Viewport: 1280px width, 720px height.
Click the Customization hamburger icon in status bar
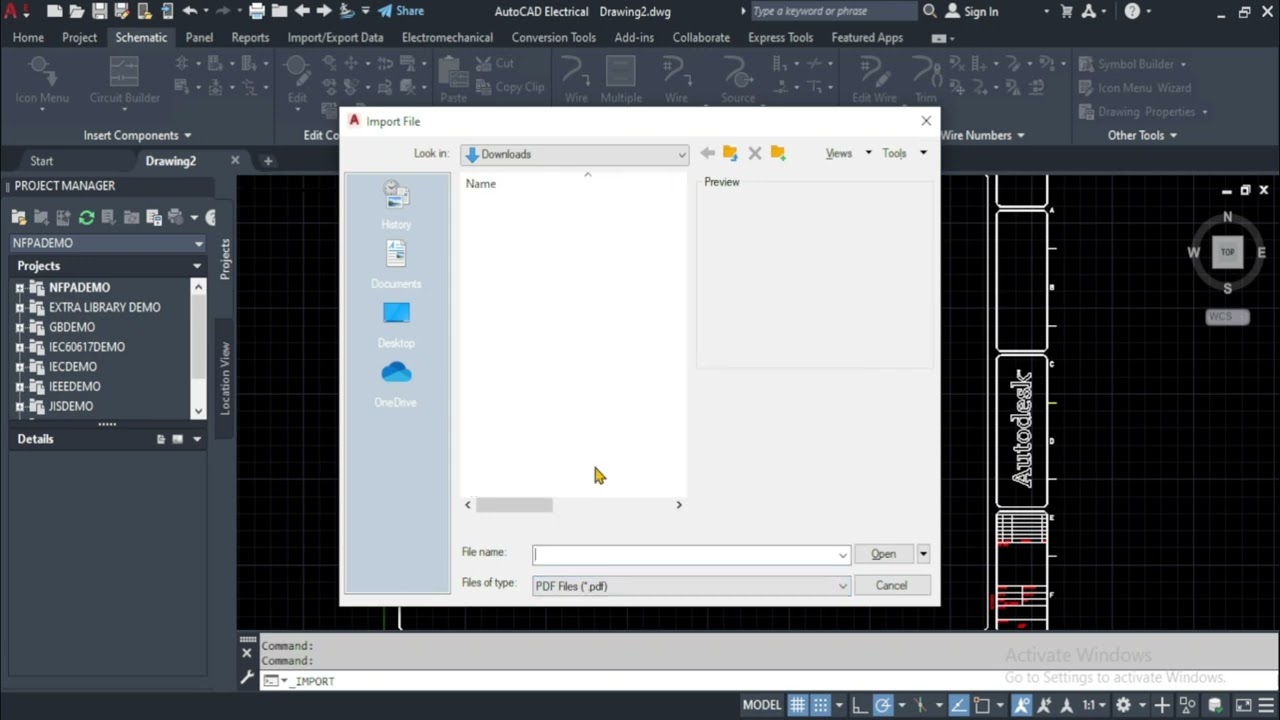1266,705
